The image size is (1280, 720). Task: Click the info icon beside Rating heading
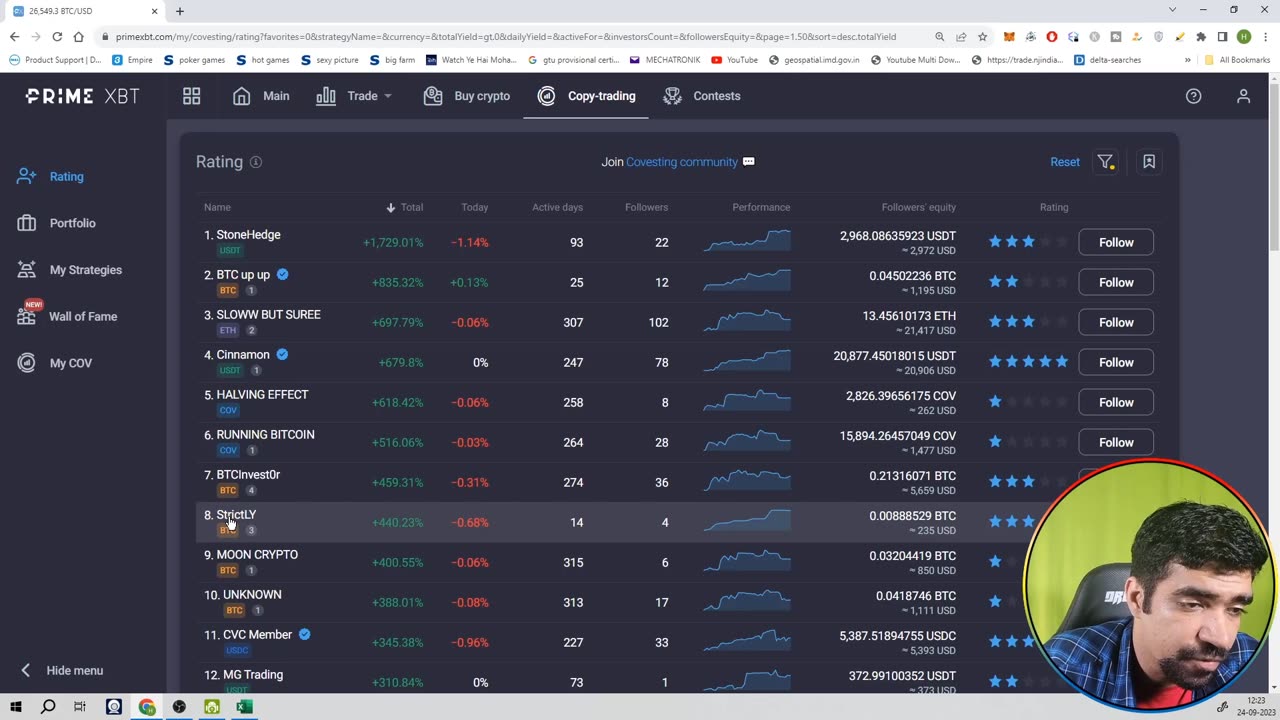(x=256, y=162)
